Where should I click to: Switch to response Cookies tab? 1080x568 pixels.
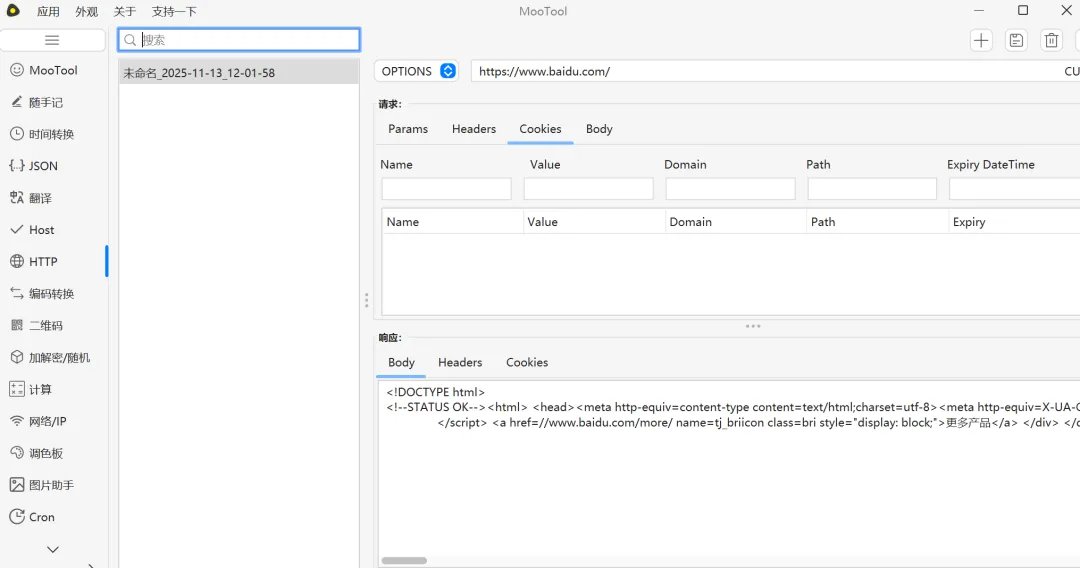point(527,362)
